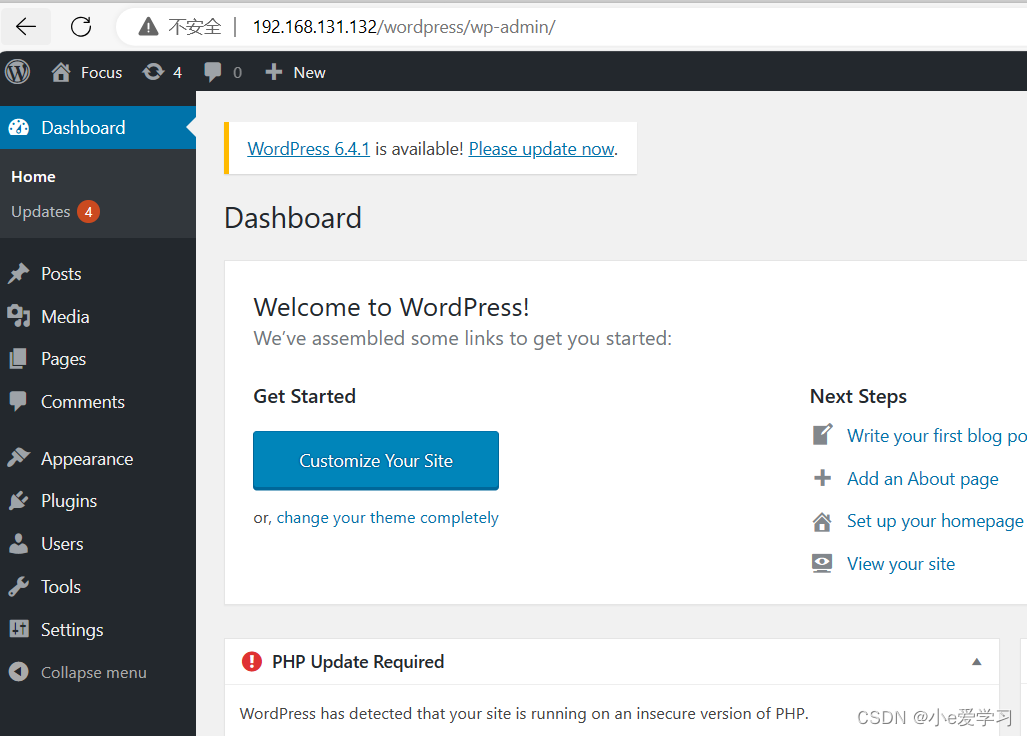Viewport: 1027px width, 736px height.
Task: Click change your theme completely link
Action: 388,518
